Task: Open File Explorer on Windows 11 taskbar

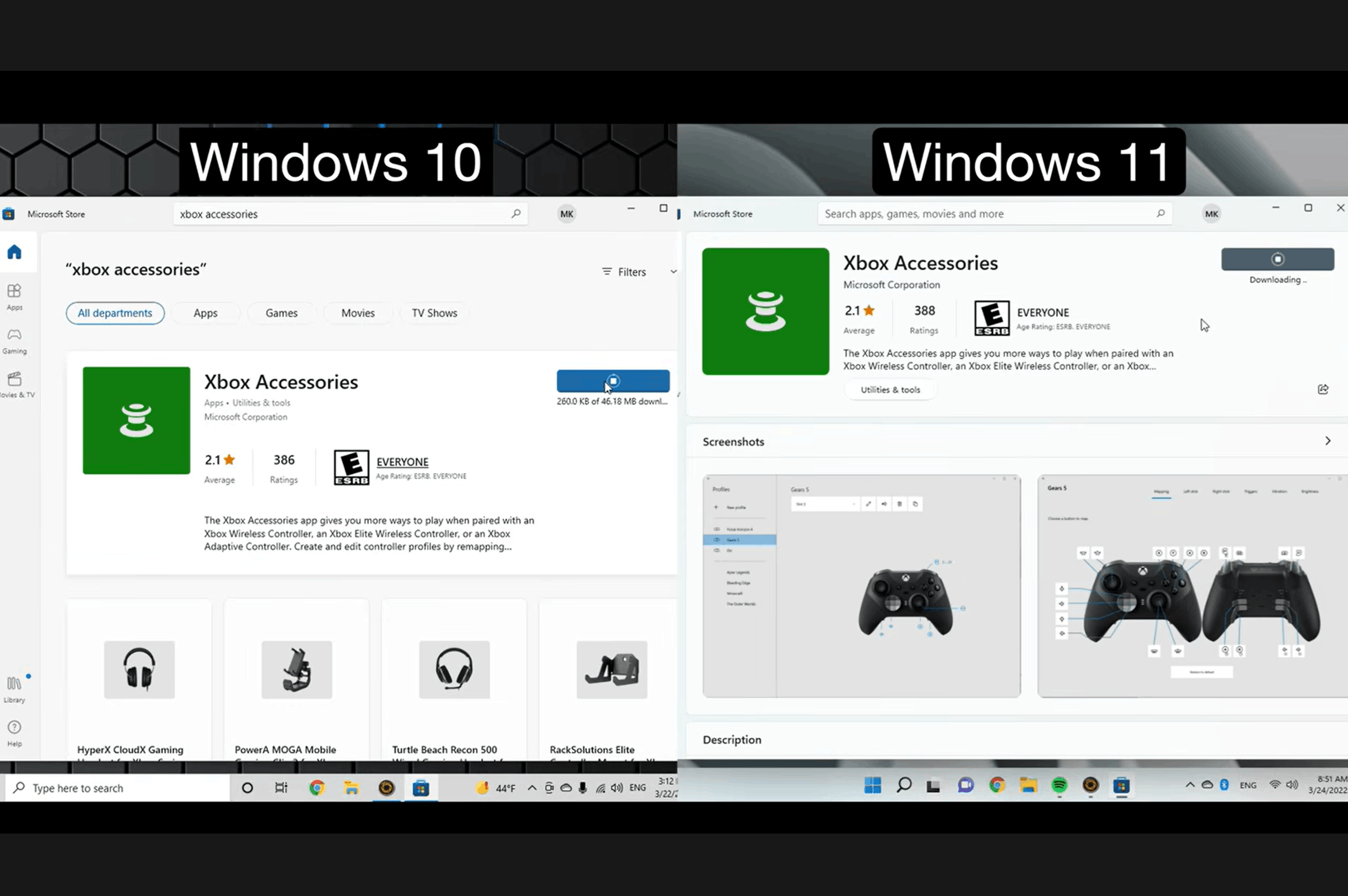Action: pos(1028,785)
